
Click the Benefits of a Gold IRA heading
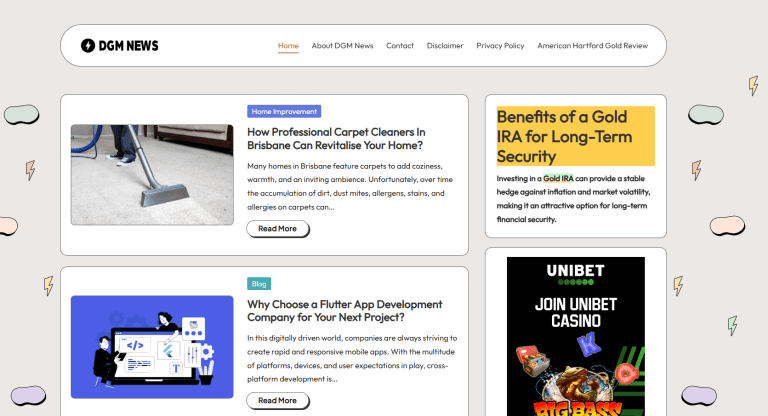click(x=576, y=136)
